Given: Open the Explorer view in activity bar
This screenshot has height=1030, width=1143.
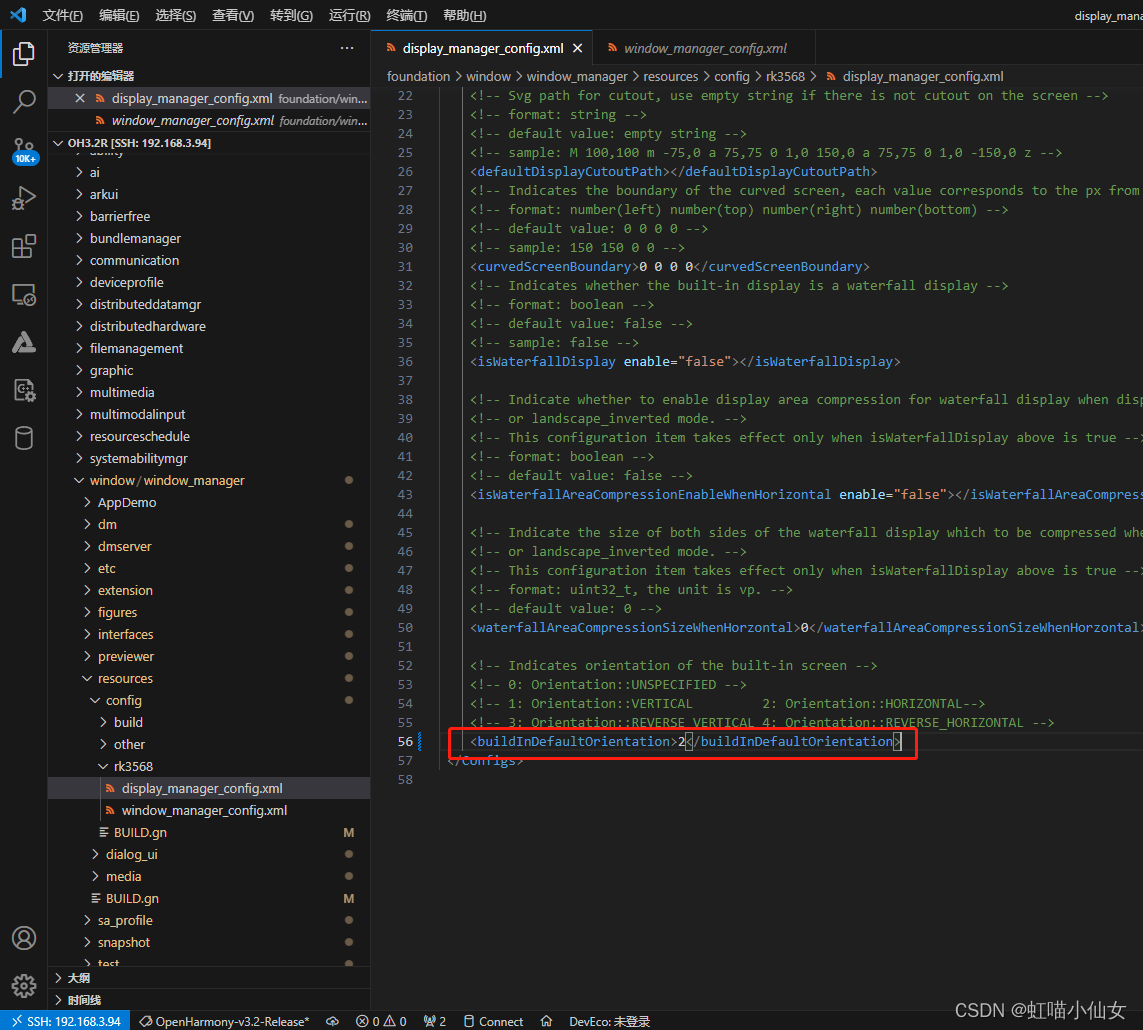Looking at the screenshot, I should click(x=23, y=54).
